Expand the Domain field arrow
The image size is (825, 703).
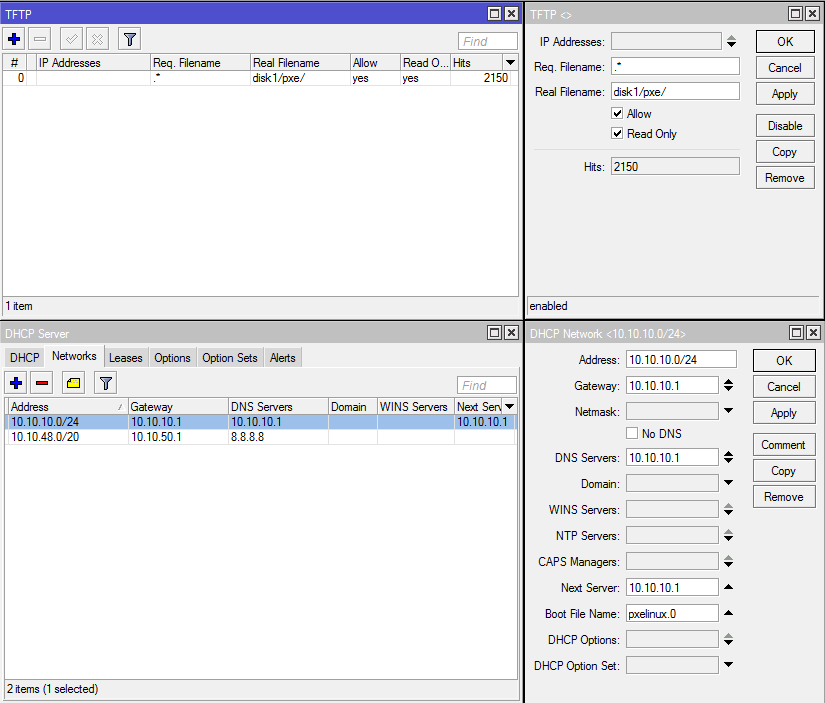728,483
